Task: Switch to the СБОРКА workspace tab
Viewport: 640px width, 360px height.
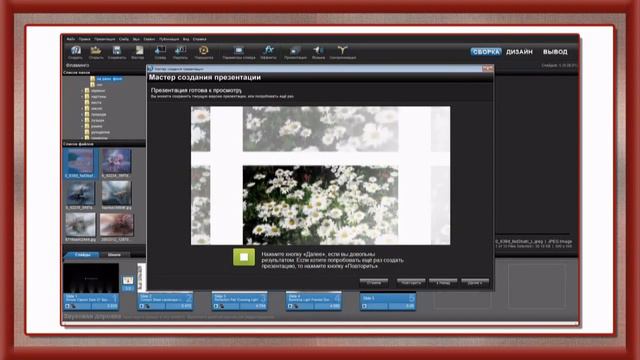Action: 486,52
